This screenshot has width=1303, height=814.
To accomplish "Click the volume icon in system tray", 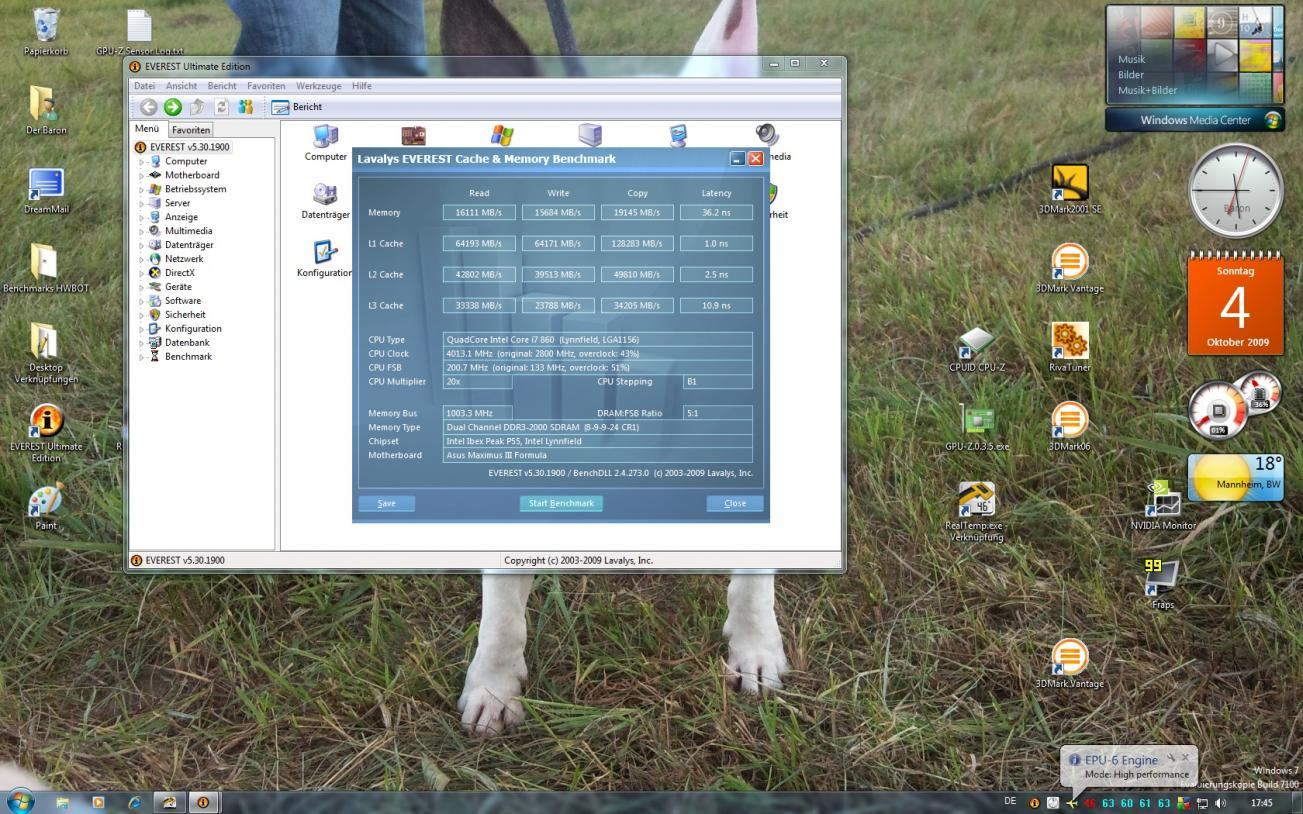I will (x=1220, y=802).
